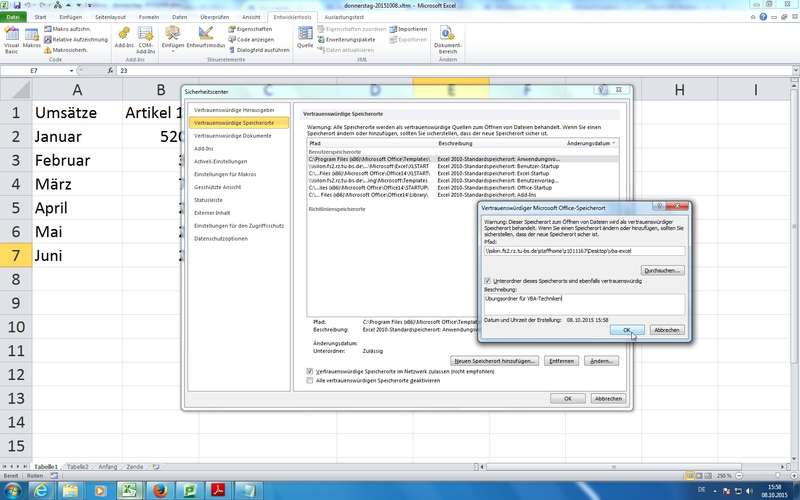Start Makro aufzeichnen in the Code group
Screen dimensions: 800x500
67,29
